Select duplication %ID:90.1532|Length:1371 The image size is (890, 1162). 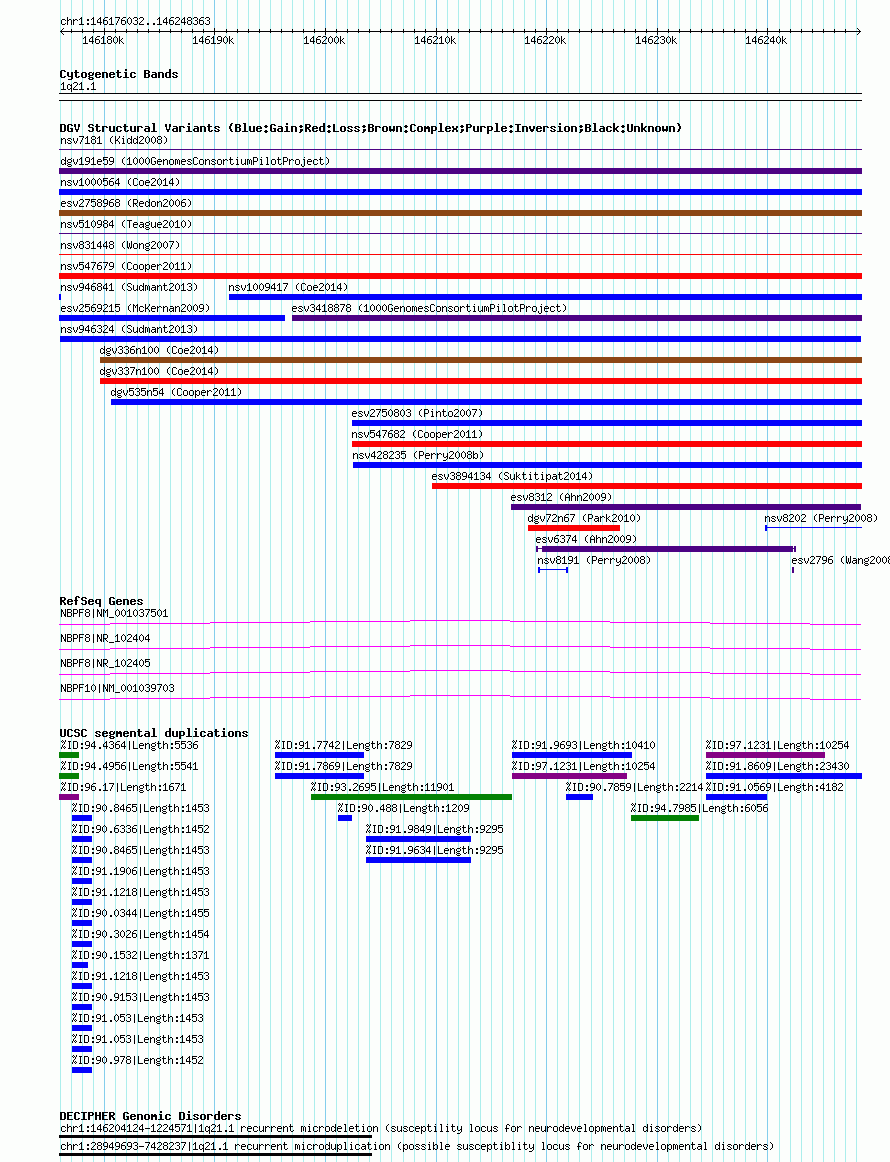(141, 955)
